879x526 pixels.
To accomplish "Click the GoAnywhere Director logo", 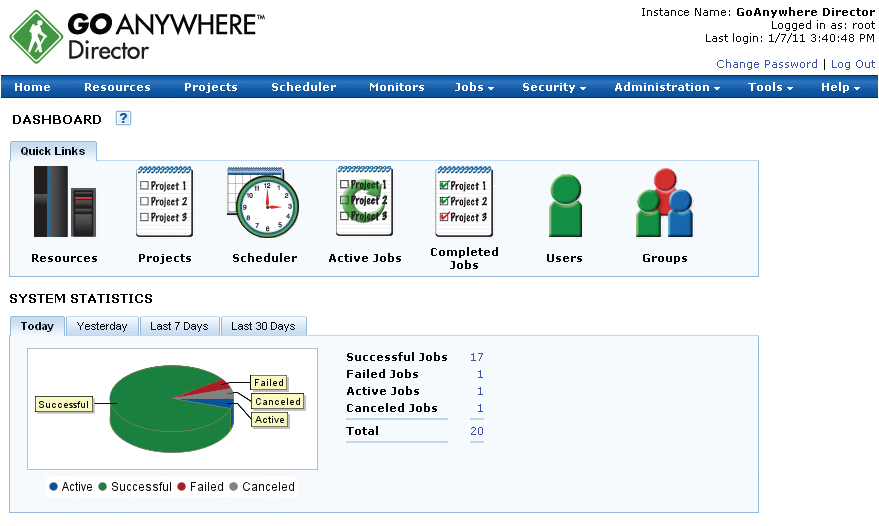I will coord(136,36).
